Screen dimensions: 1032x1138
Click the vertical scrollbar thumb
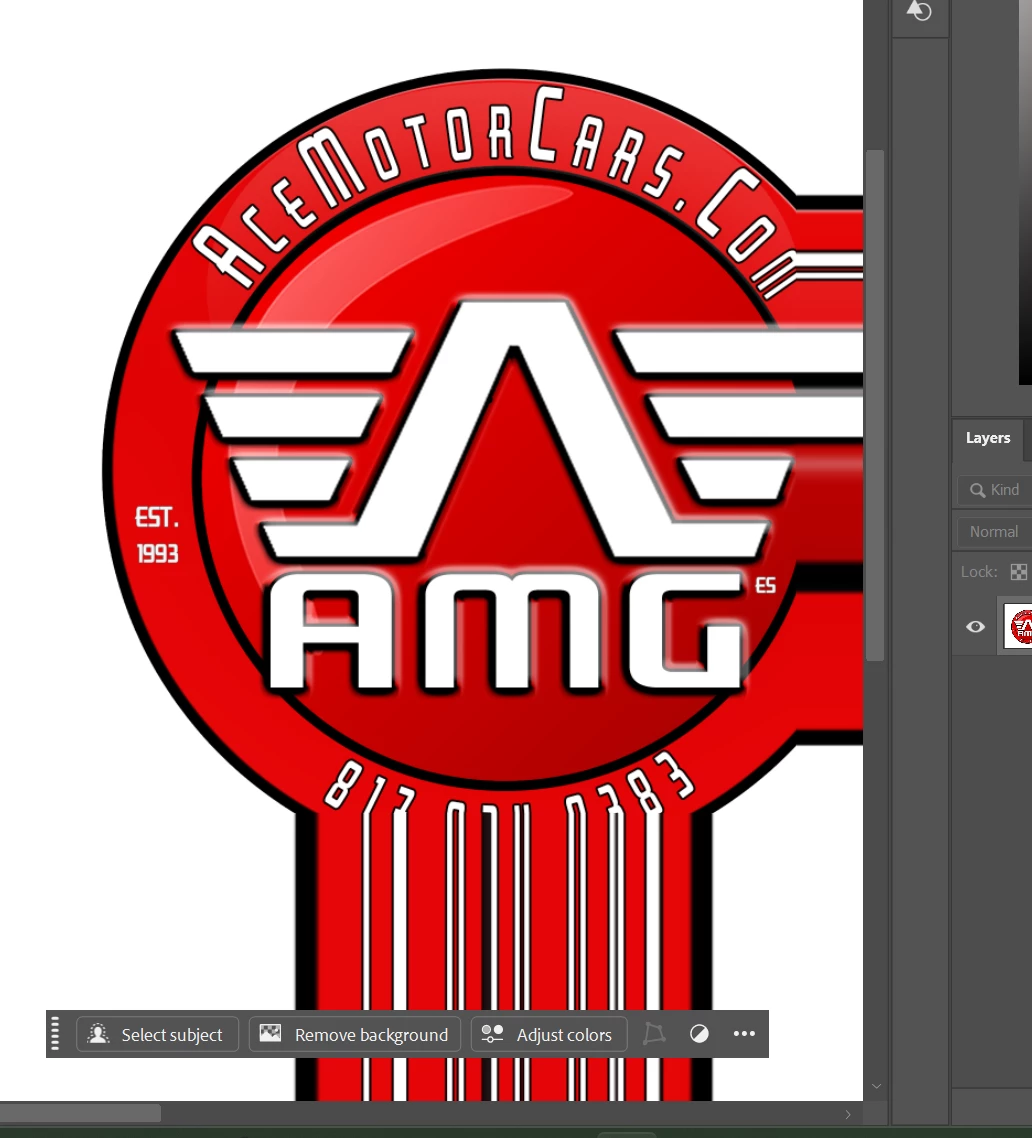coord(875,405)
